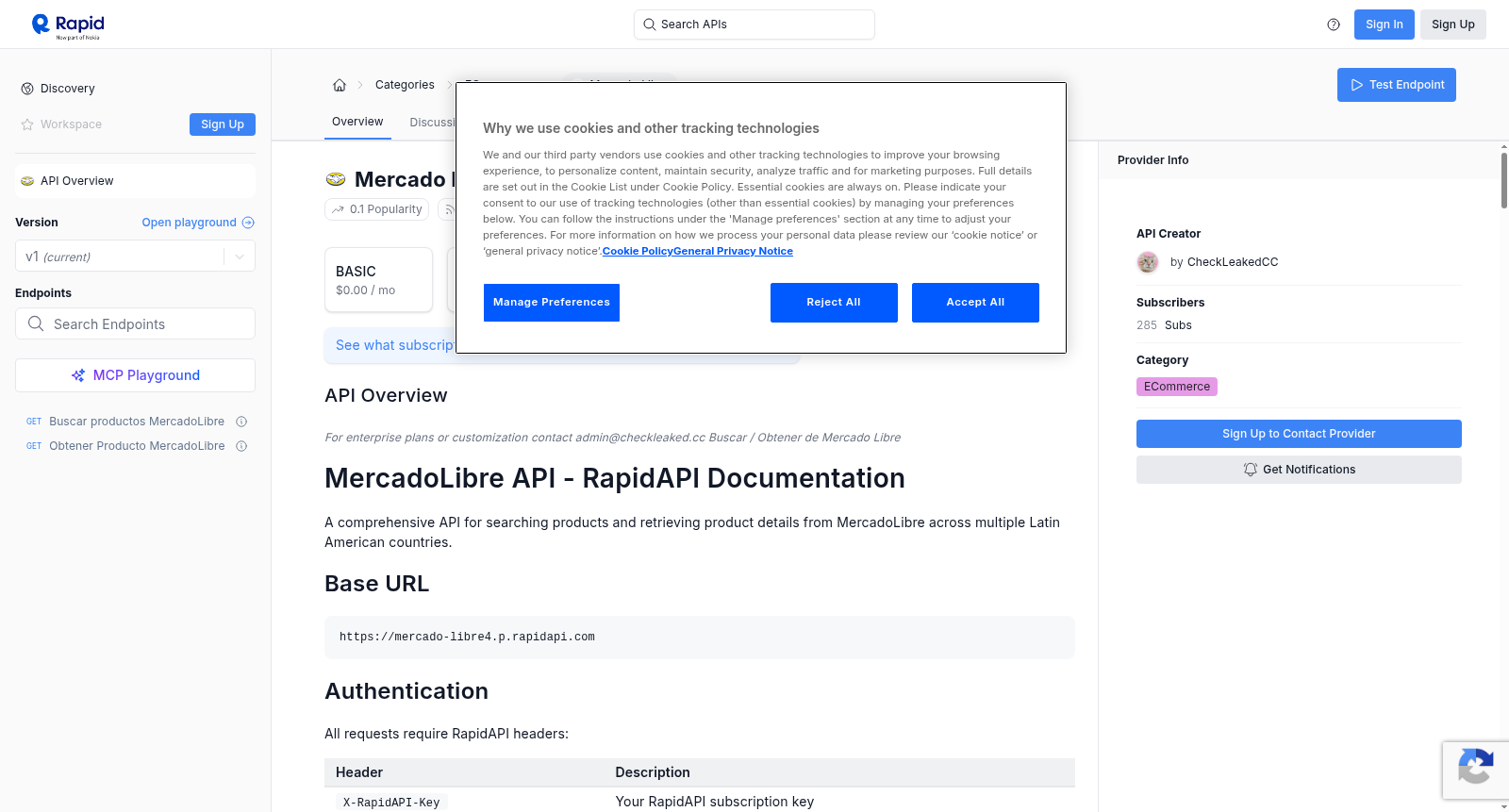Click the Workspace star icon

point(27,124)
